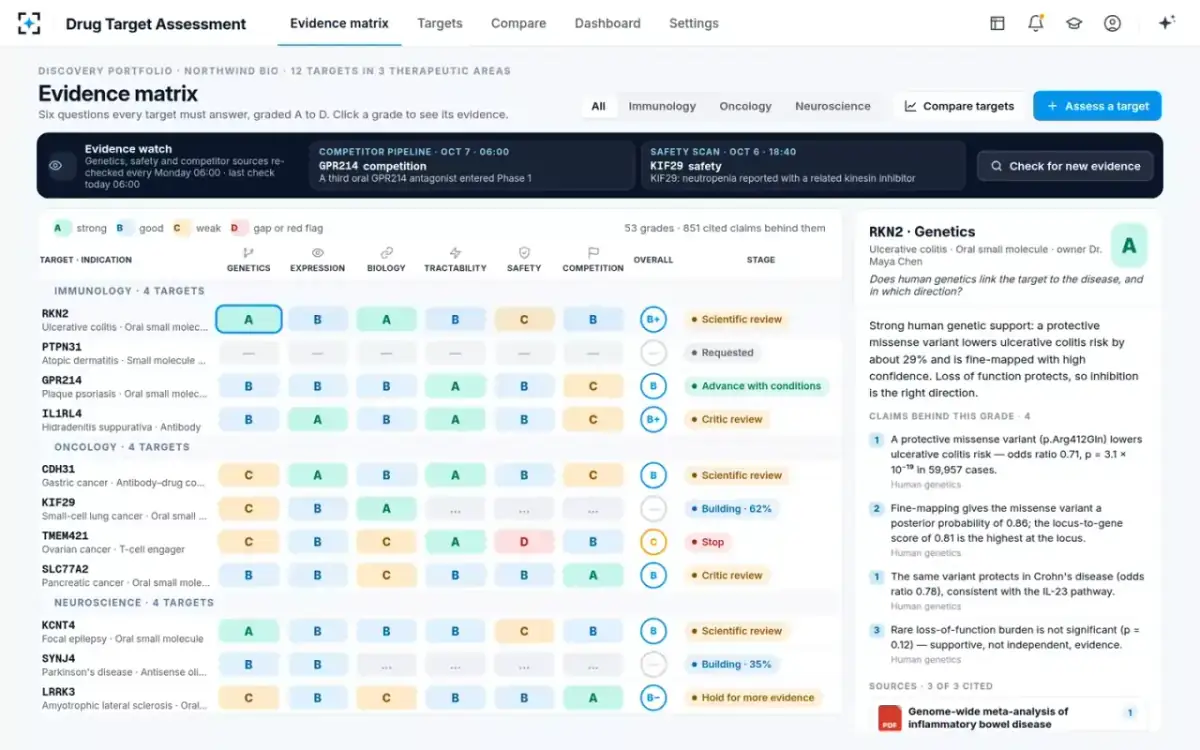
Task: Select SLC77A2 Competition grade A cell
Action: (593, 575)
